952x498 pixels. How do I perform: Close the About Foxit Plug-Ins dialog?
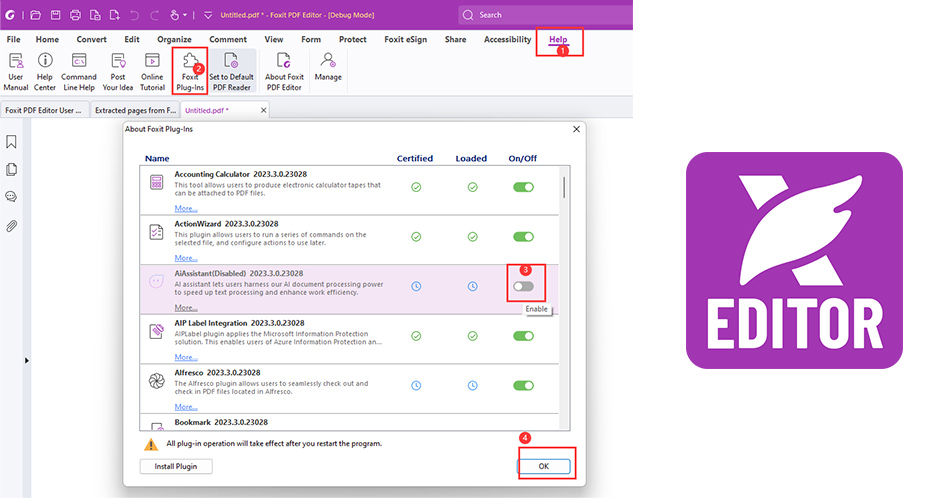(577, 129)
